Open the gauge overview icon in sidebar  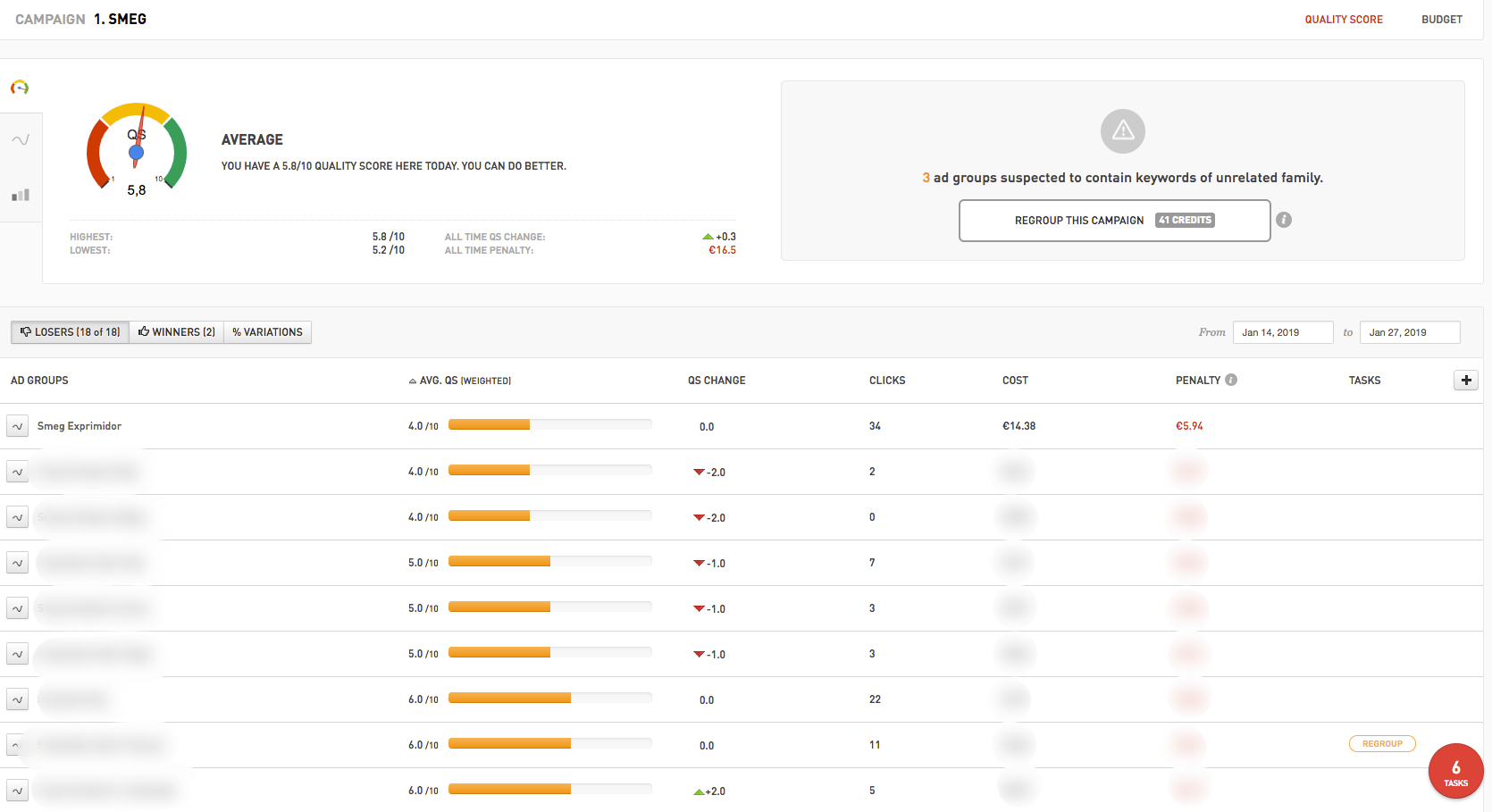tap(20, 88)
